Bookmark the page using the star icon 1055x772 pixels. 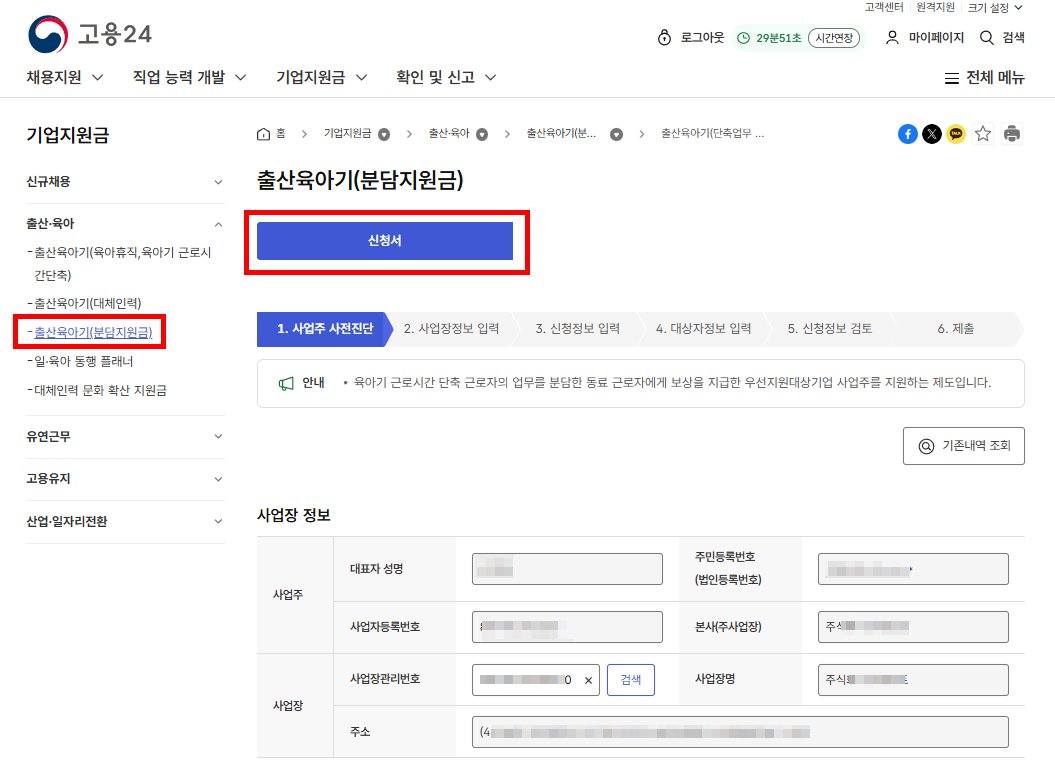[981, 133]
